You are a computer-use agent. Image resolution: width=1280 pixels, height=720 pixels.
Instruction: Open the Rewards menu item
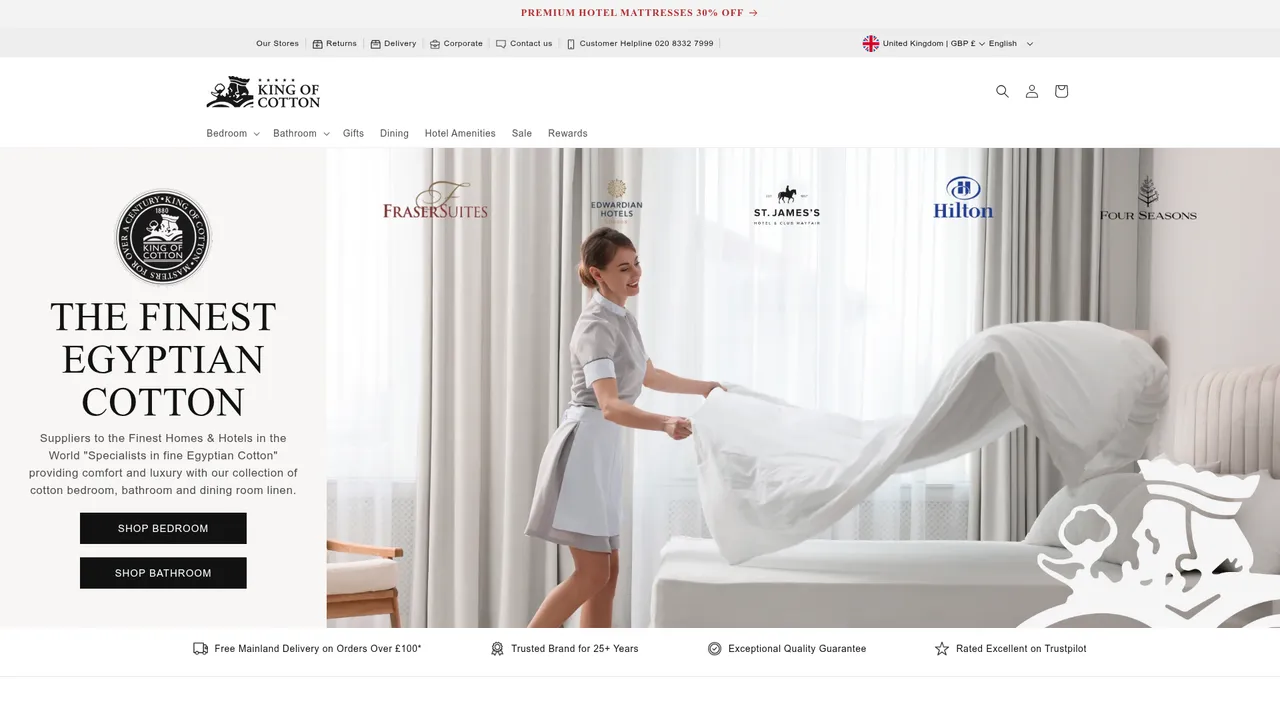[568, 133]
